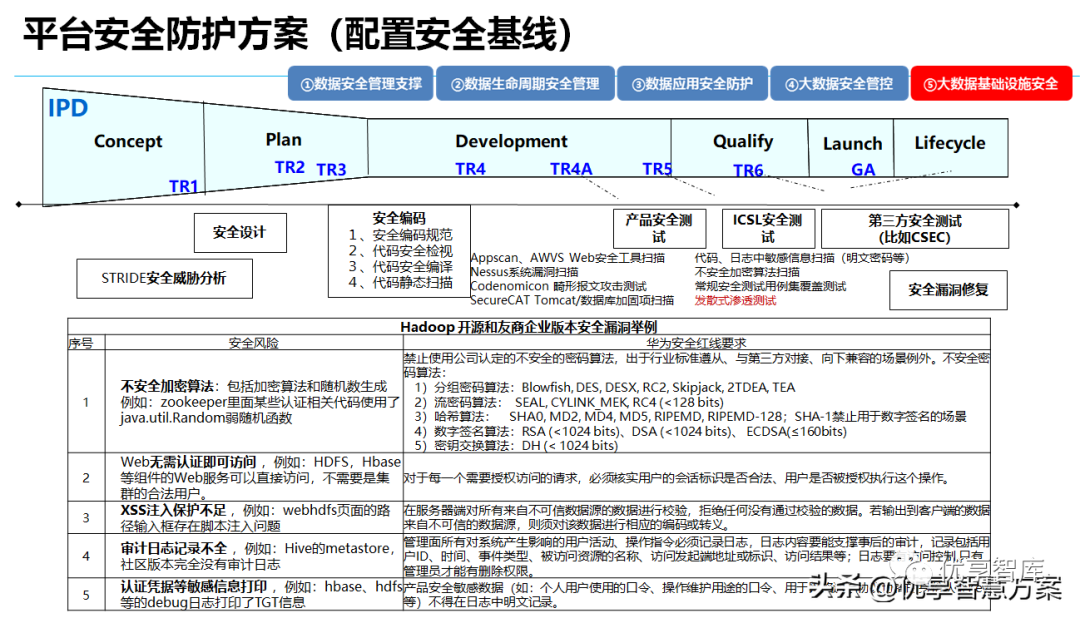The image size is (1080, 618).
Task: Click the 认证凭据等敏感信息打印 risk cell
Action: point(253,594)
